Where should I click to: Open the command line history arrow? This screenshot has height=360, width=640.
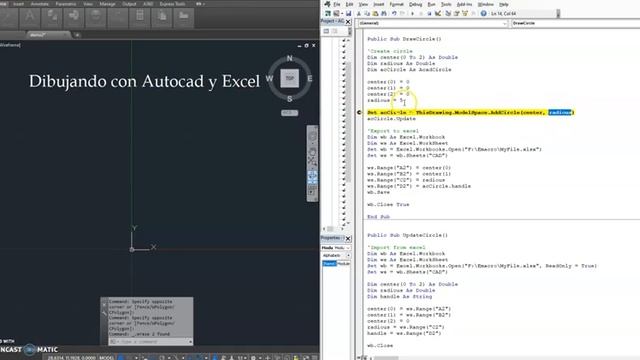tap(190, 342)
